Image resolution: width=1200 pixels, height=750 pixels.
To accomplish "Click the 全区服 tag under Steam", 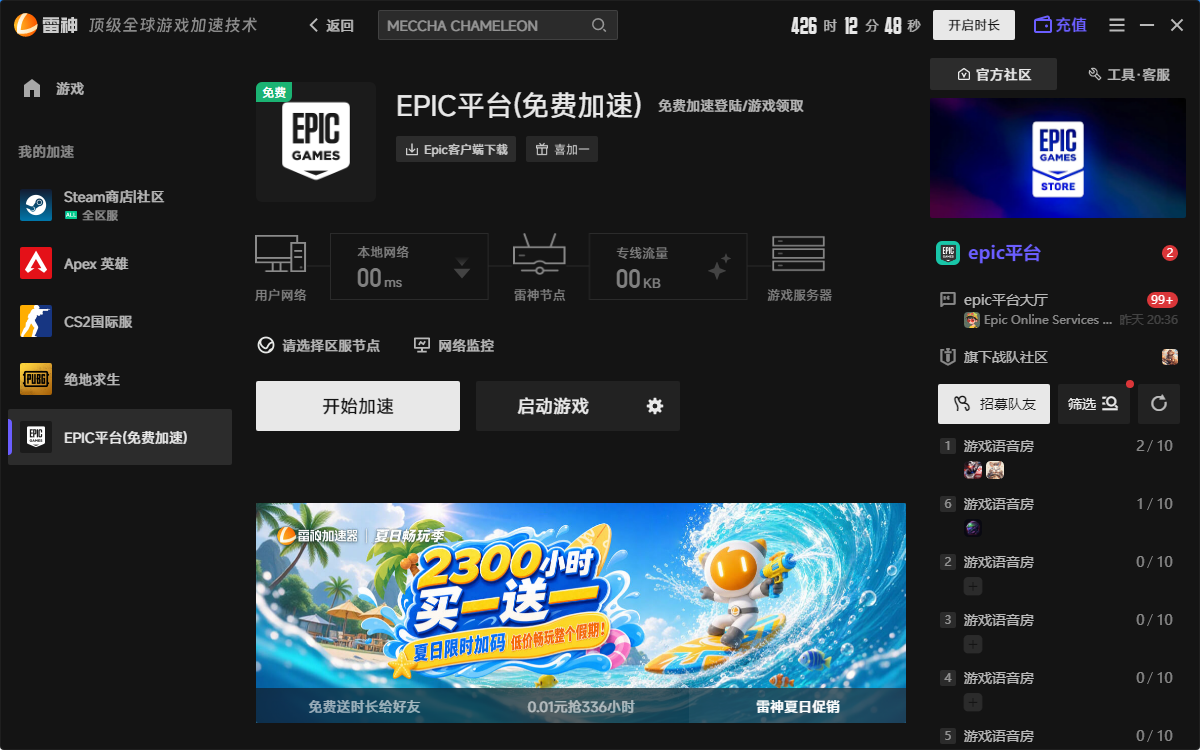I will click(x=92, y=215).
